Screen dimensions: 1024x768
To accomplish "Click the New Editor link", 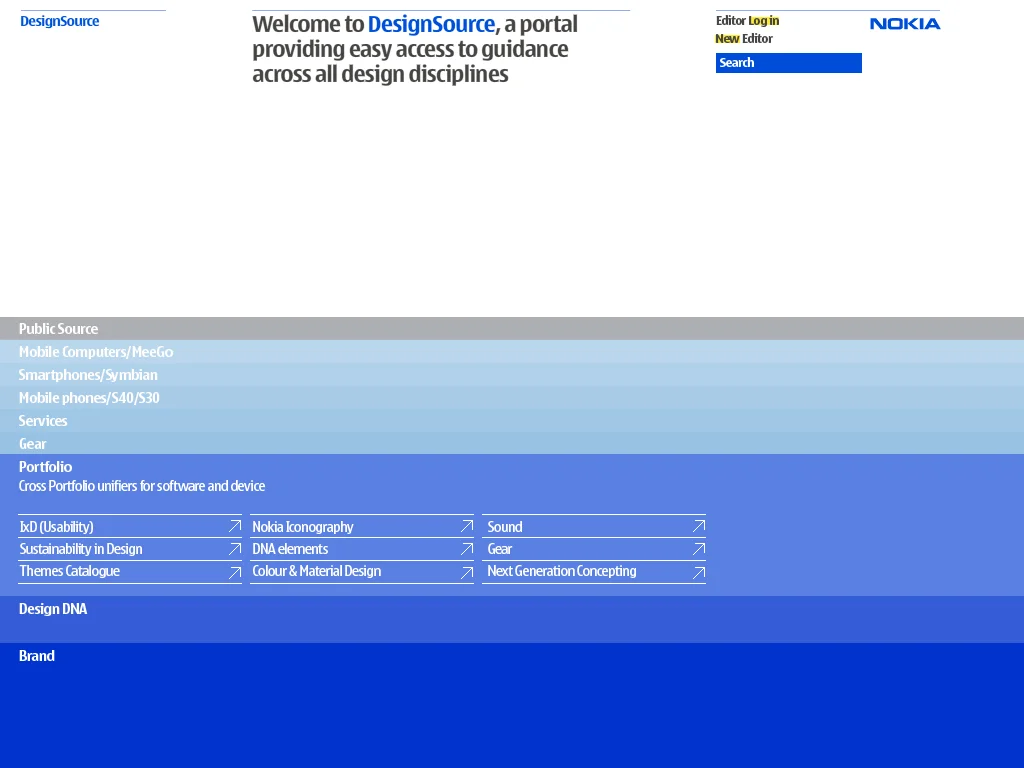I will [x=744, y=39].
